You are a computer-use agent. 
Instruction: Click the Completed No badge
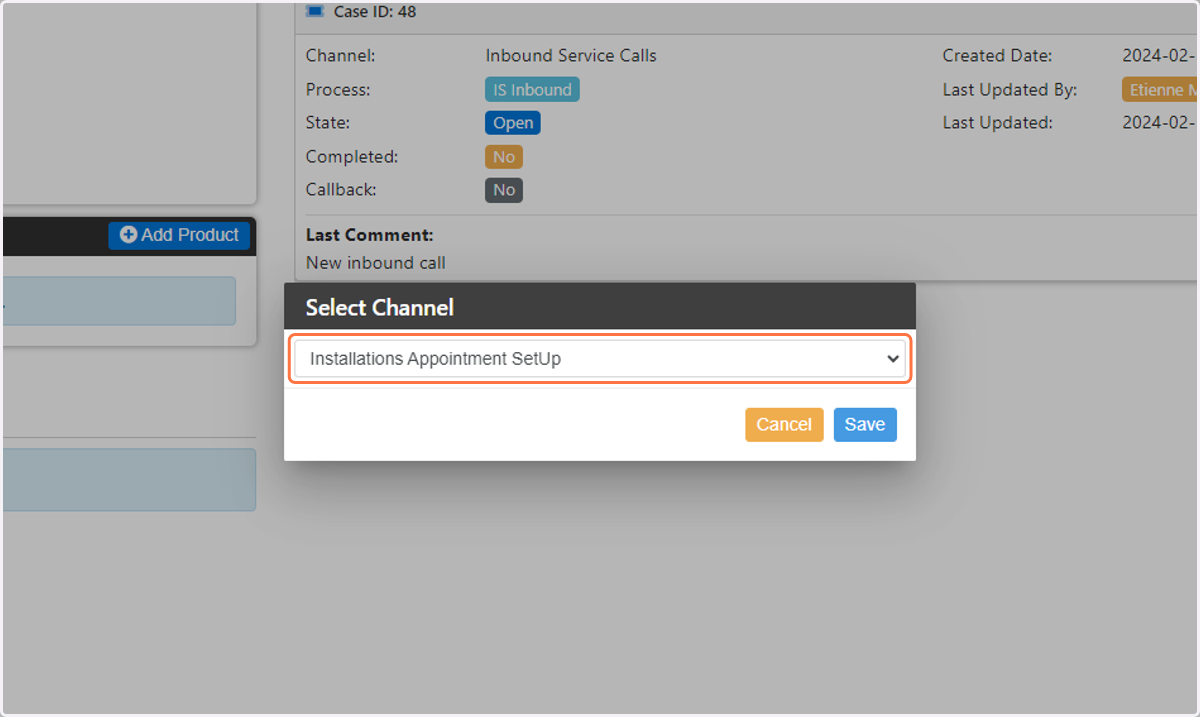pos(504,157)
